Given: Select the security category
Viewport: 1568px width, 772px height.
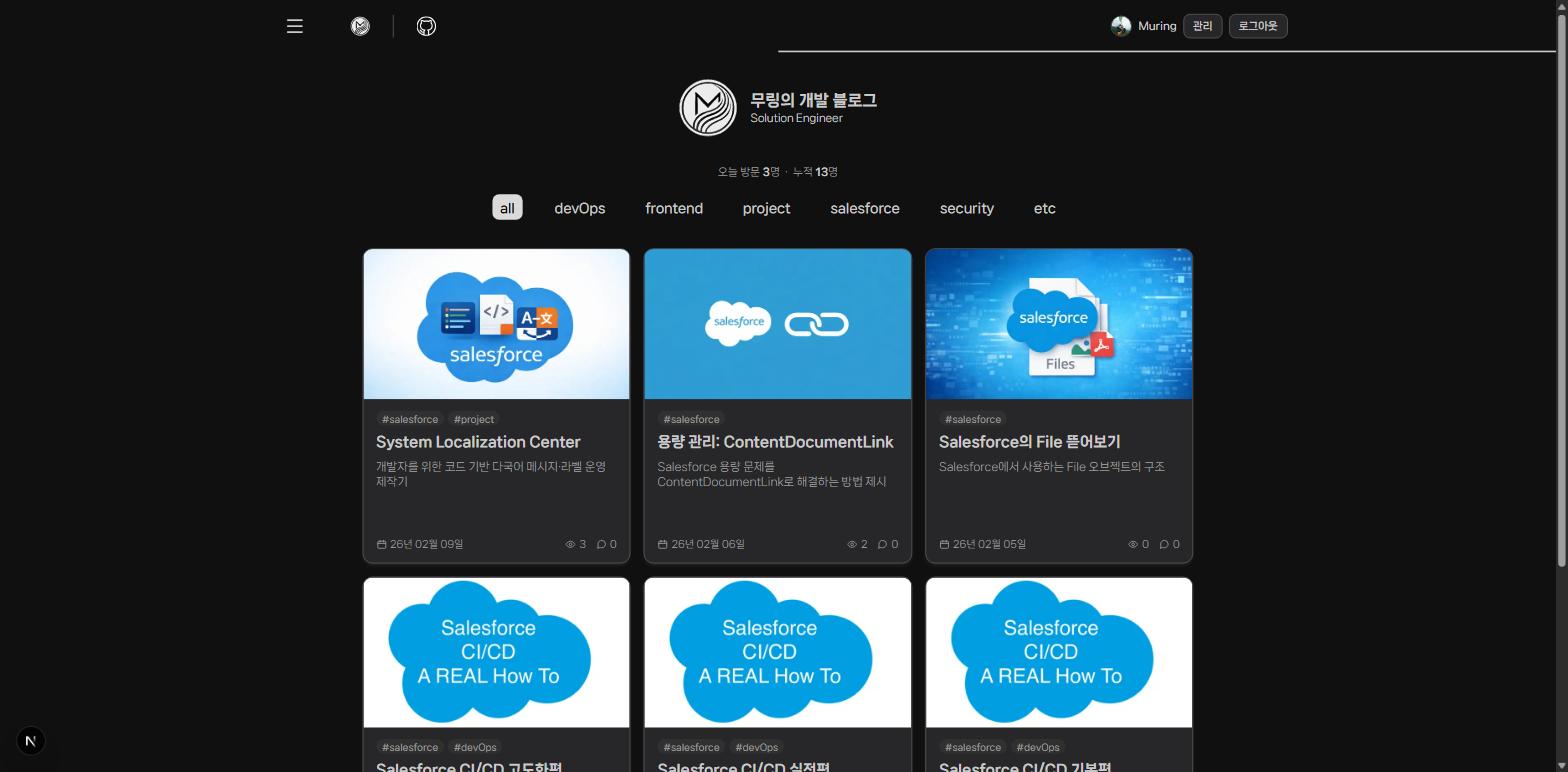Looking at the screenshot, I should [x=967, y=208].
